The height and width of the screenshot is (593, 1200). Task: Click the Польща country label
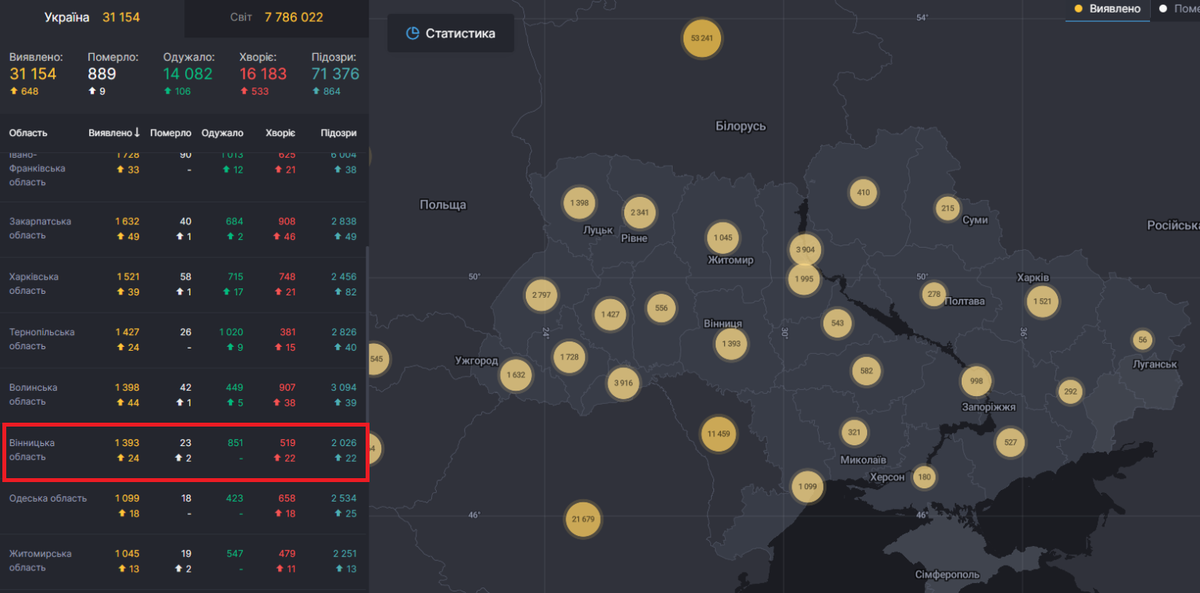(443, 204)
